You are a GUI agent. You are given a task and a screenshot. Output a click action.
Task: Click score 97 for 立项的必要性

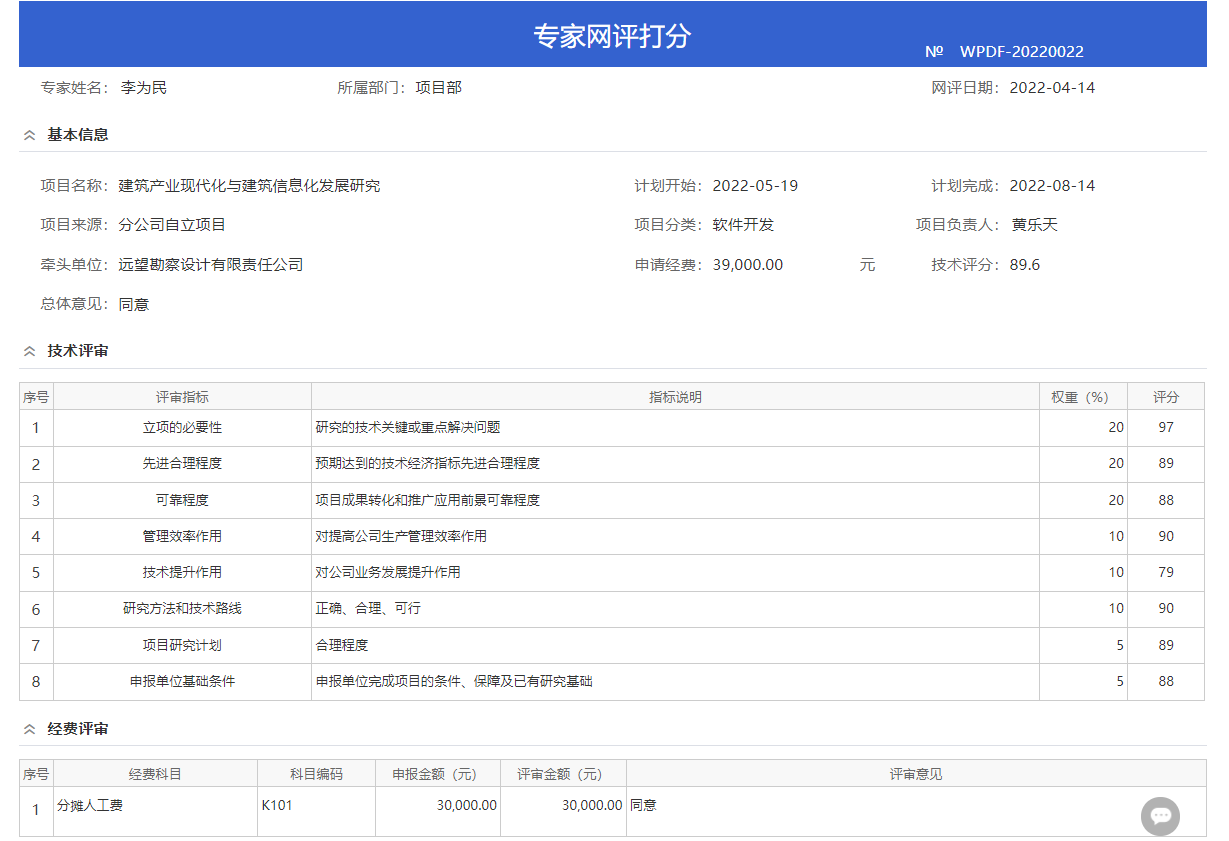(1166, 428)
